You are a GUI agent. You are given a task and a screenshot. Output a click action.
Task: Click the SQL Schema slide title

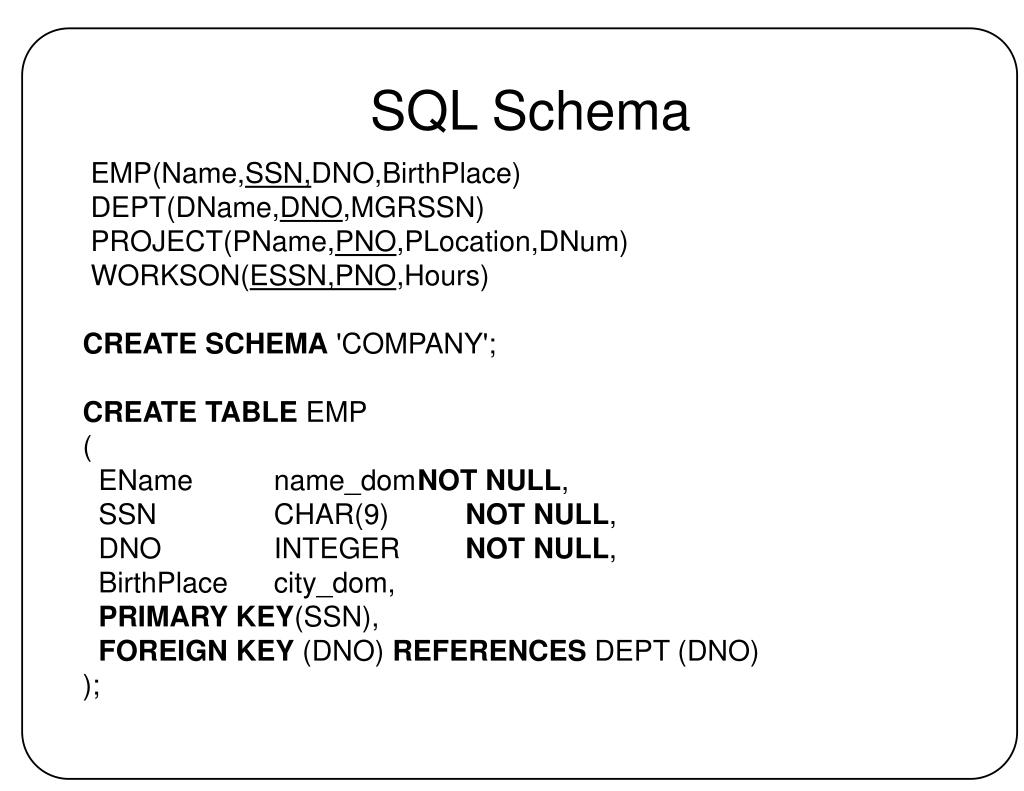tap(530, 111)
